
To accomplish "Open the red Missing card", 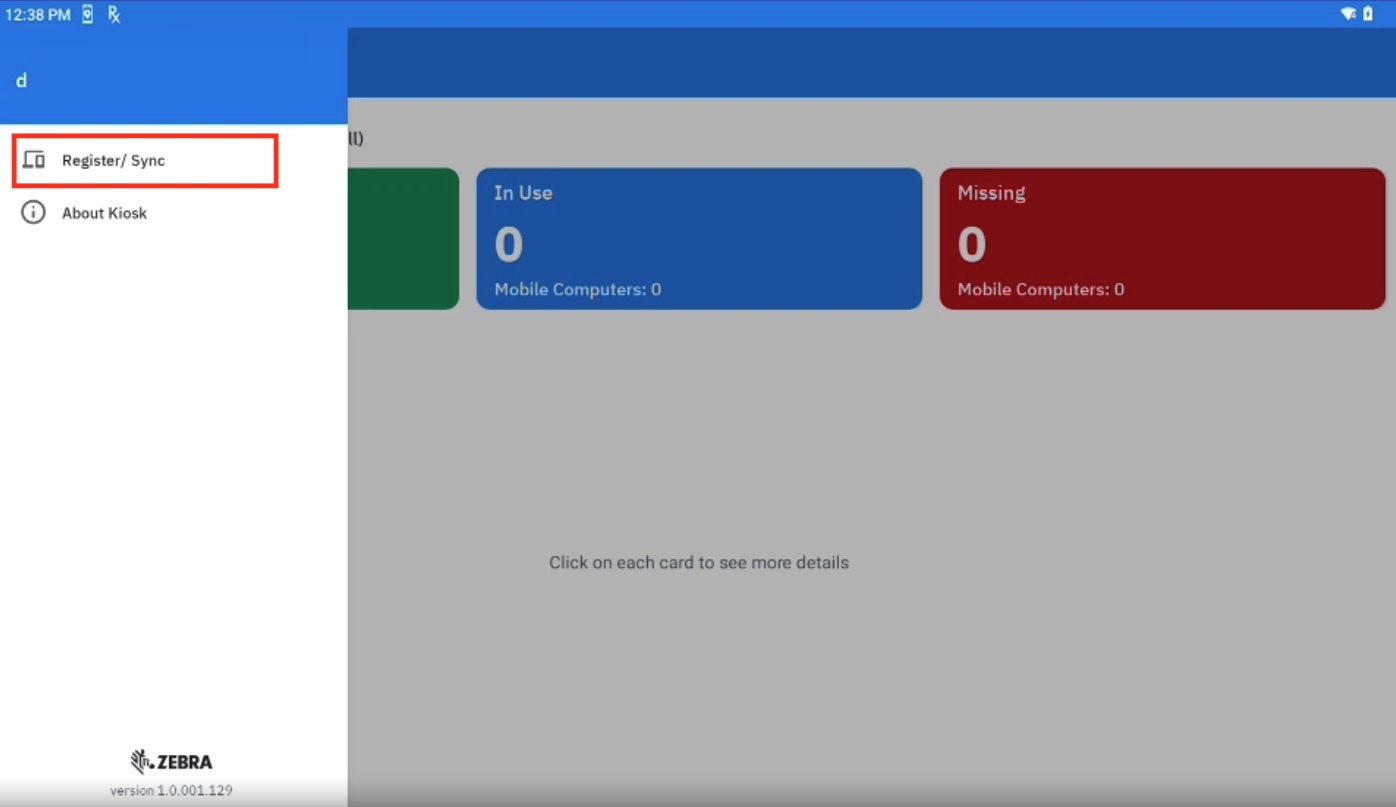I will [x=1162, y=238].
